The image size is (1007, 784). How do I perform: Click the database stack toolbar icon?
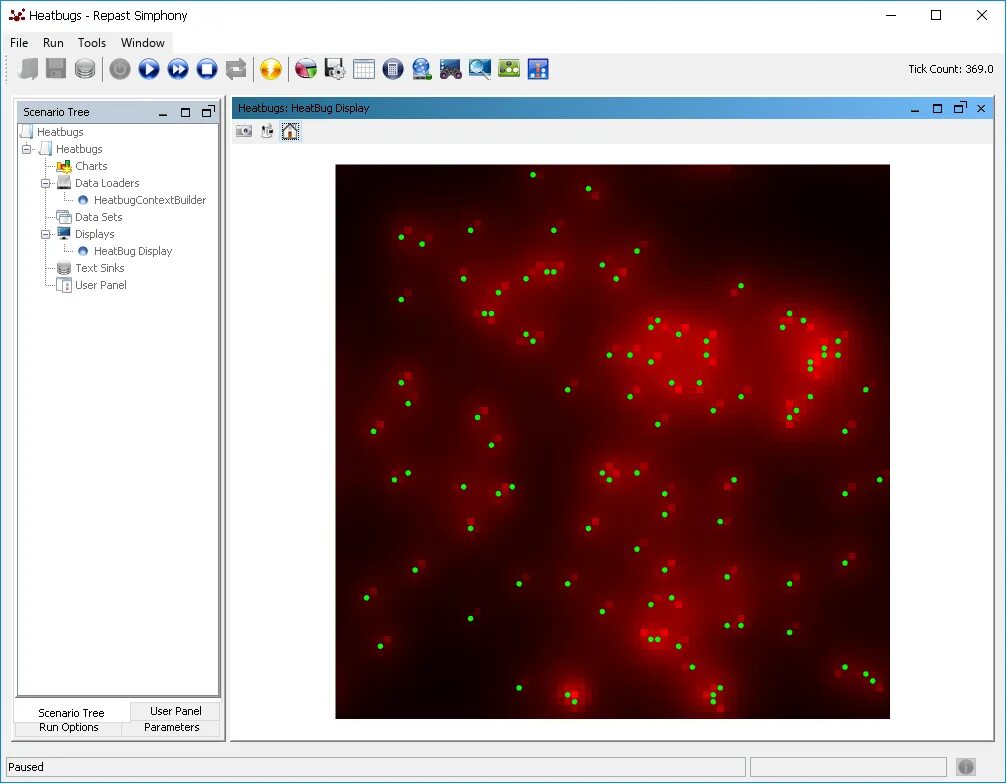coord(85,69)
